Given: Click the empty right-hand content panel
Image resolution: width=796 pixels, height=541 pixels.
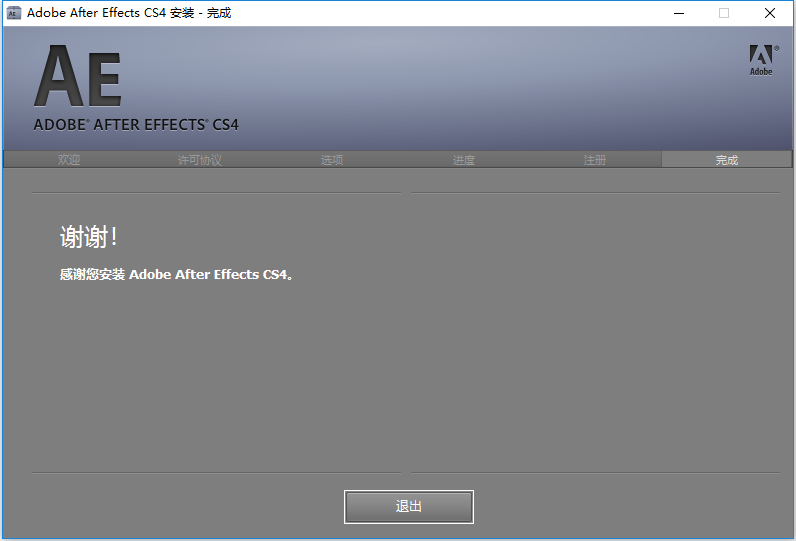Looking at the screenshot, I should [595, 332].
